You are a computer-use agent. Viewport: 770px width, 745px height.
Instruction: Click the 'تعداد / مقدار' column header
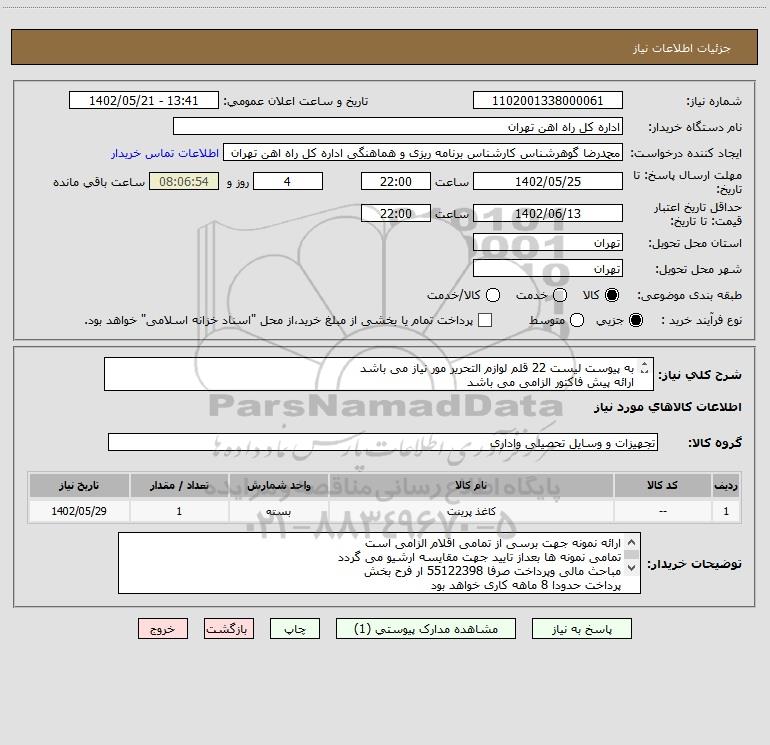coord(179,485)
